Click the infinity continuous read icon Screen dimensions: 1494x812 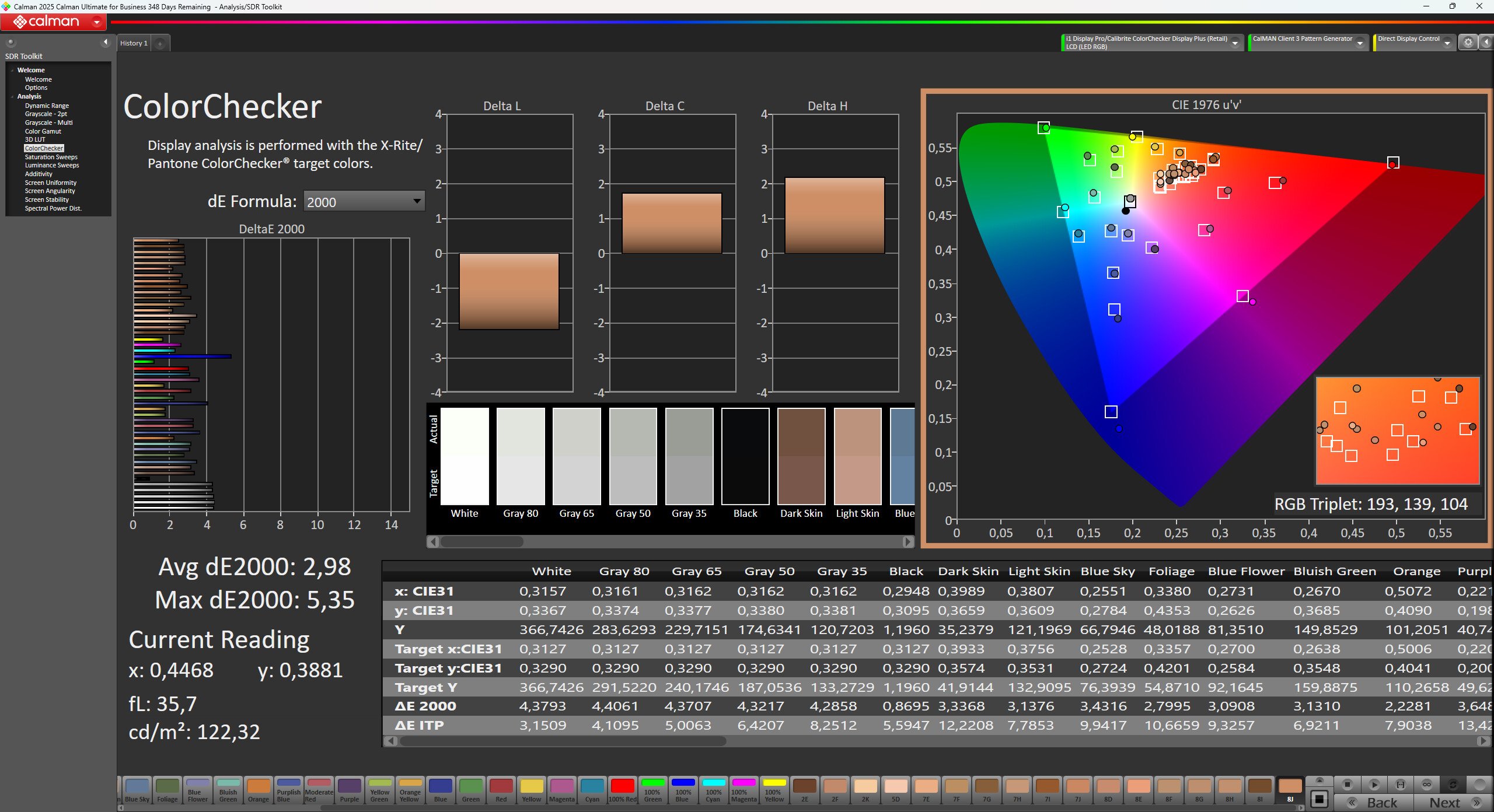coord(1427,785)
